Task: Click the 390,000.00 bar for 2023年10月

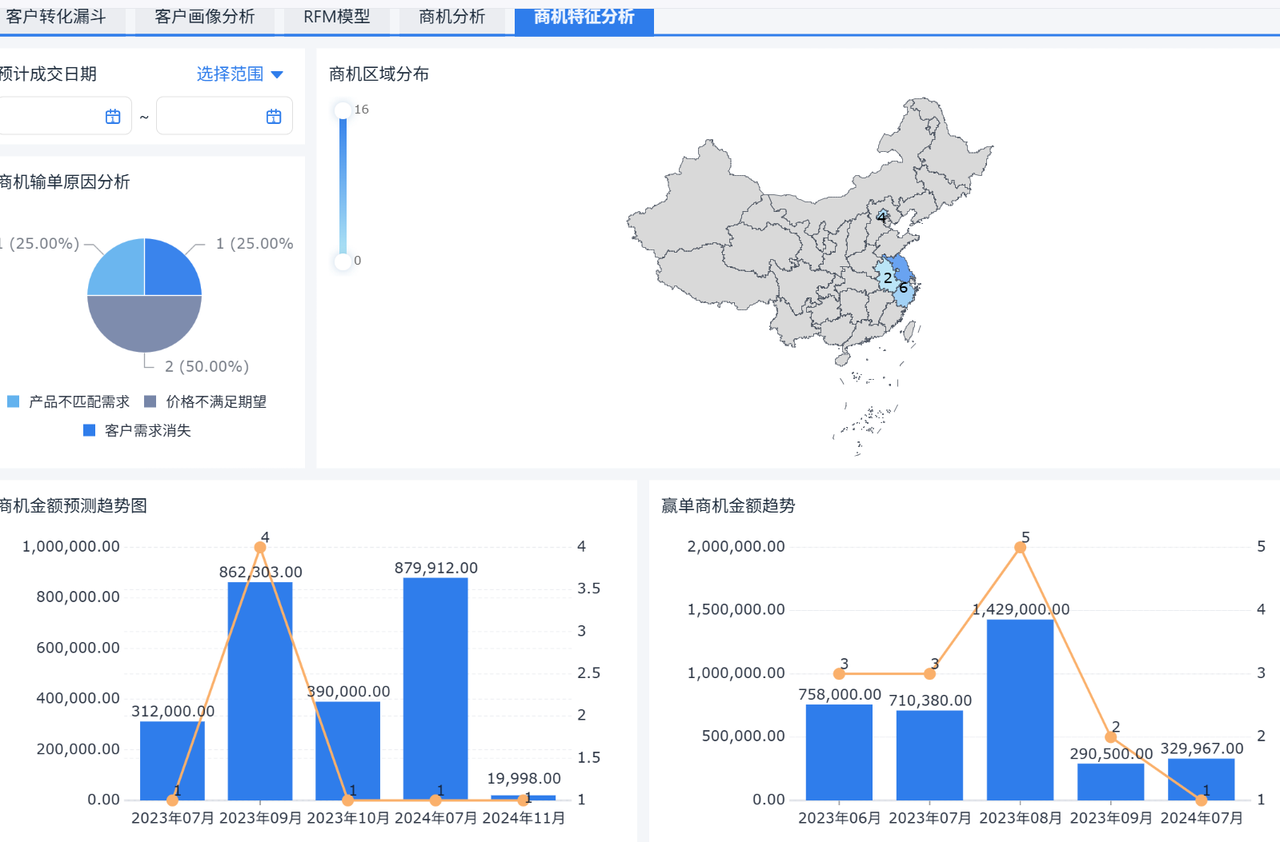Action: point(348,751)
